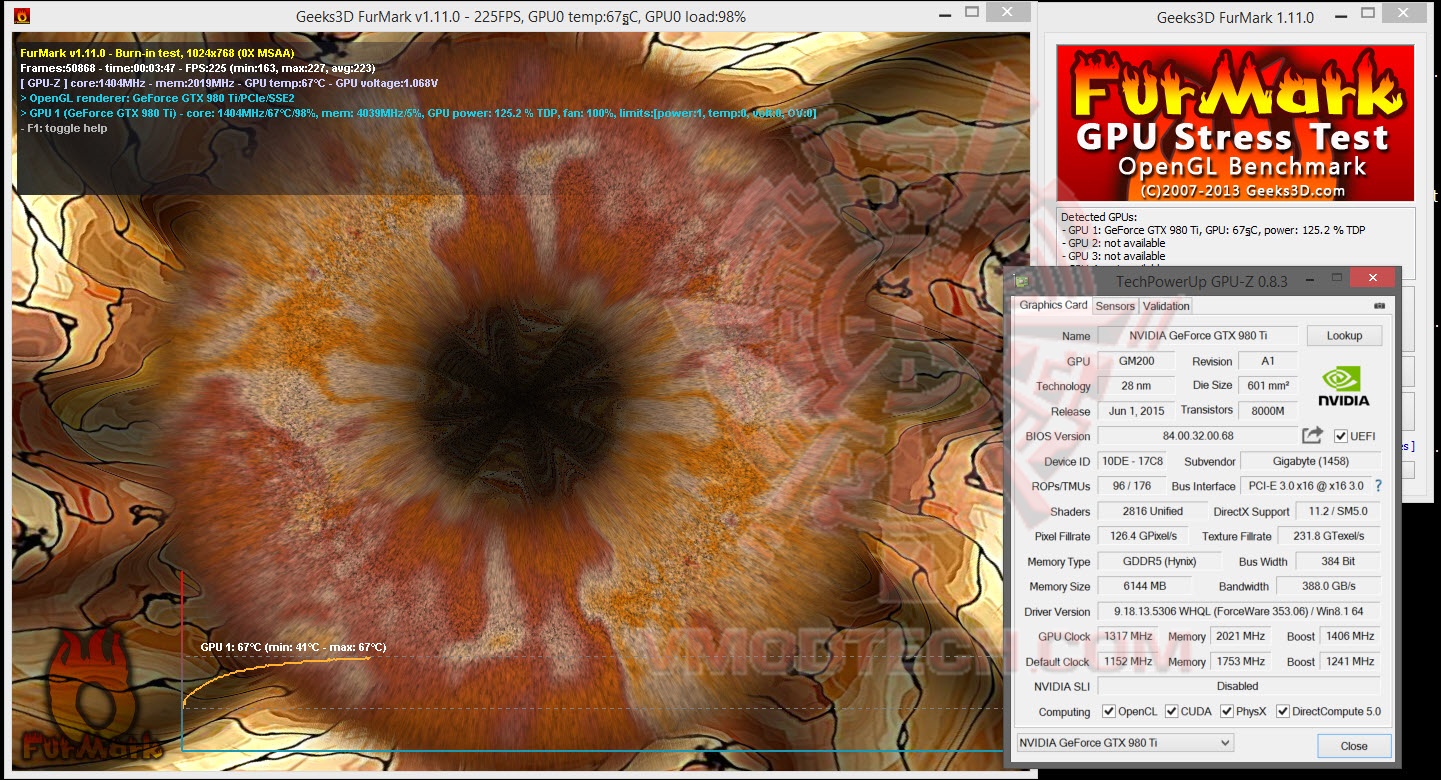
Task: Click the Name field showing NVIDIA GeForce GTX 980 Ti
Action: pyautogui.click(x=1198, y=336)
